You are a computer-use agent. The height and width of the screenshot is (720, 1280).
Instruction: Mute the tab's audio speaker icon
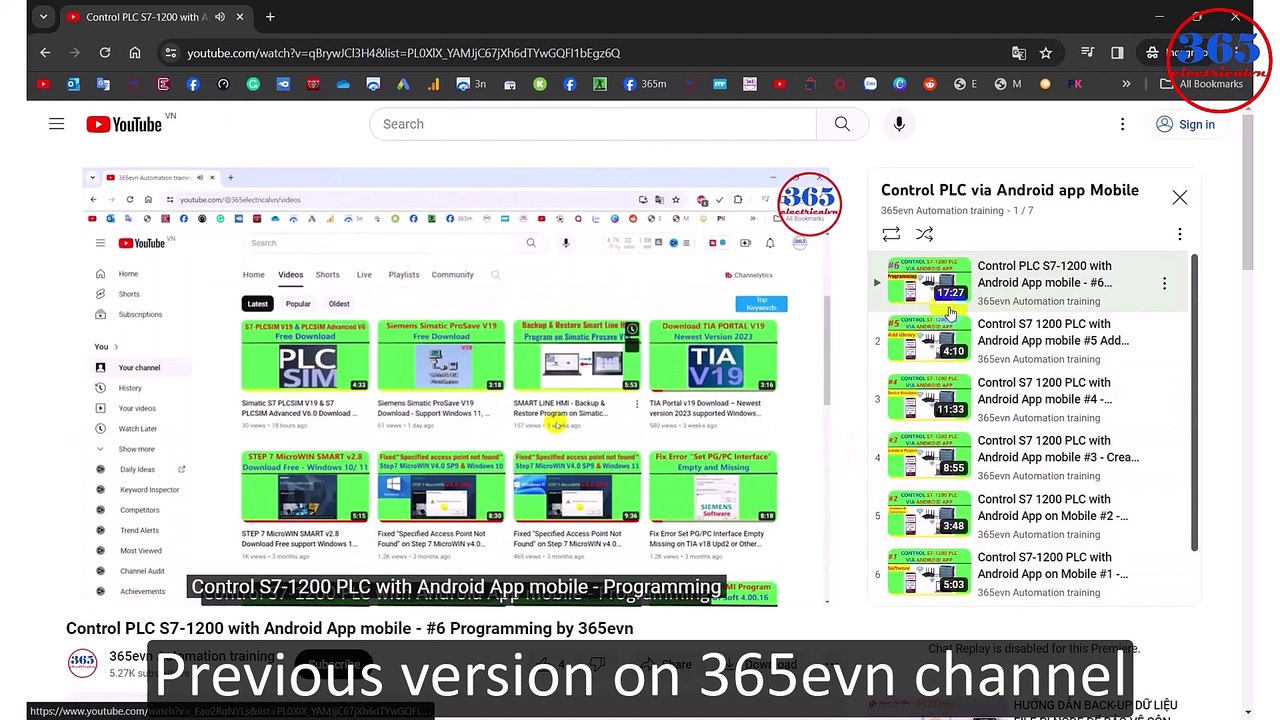pyautogui.click(x=219, y=17)
